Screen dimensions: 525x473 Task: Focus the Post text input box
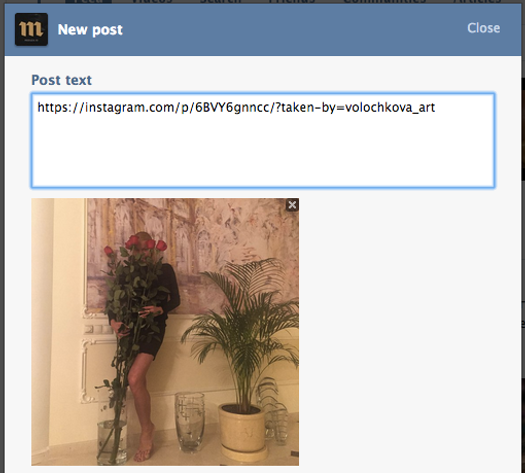tap(263, 140)
